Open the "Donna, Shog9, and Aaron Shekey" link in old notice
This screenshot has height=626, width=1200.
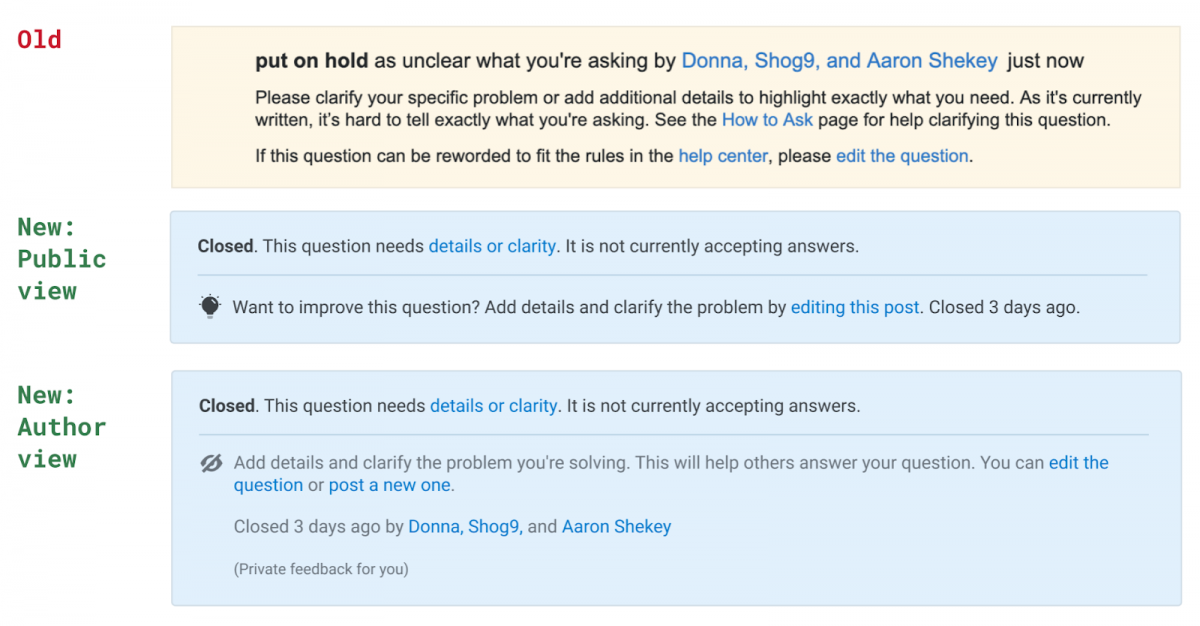click(839, 61)
